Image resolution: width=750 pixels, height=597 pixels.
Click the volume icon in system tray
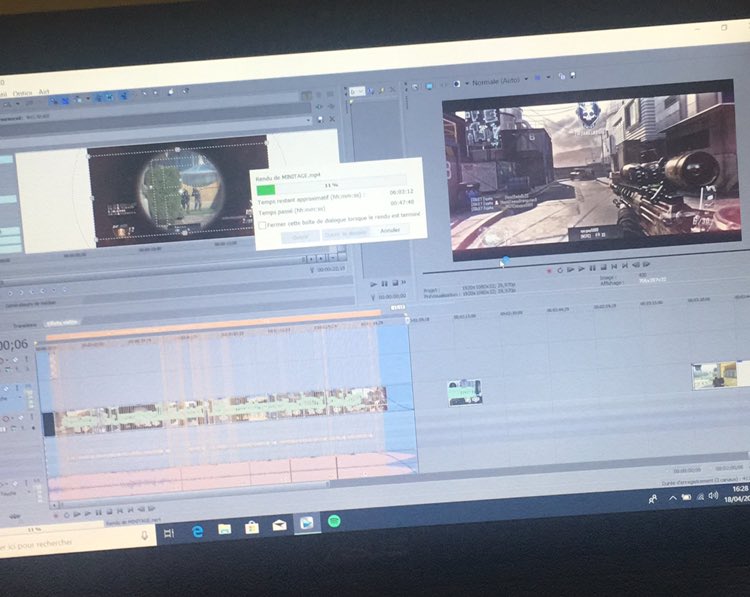click(x=713, y=495)
